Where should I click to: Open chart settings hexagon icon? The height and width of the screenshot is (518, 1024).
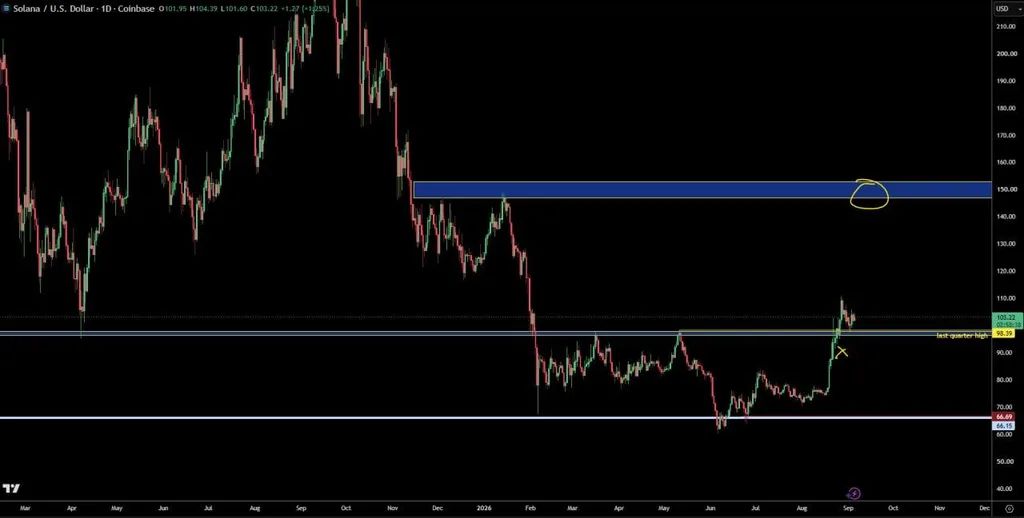[1008, 508]
